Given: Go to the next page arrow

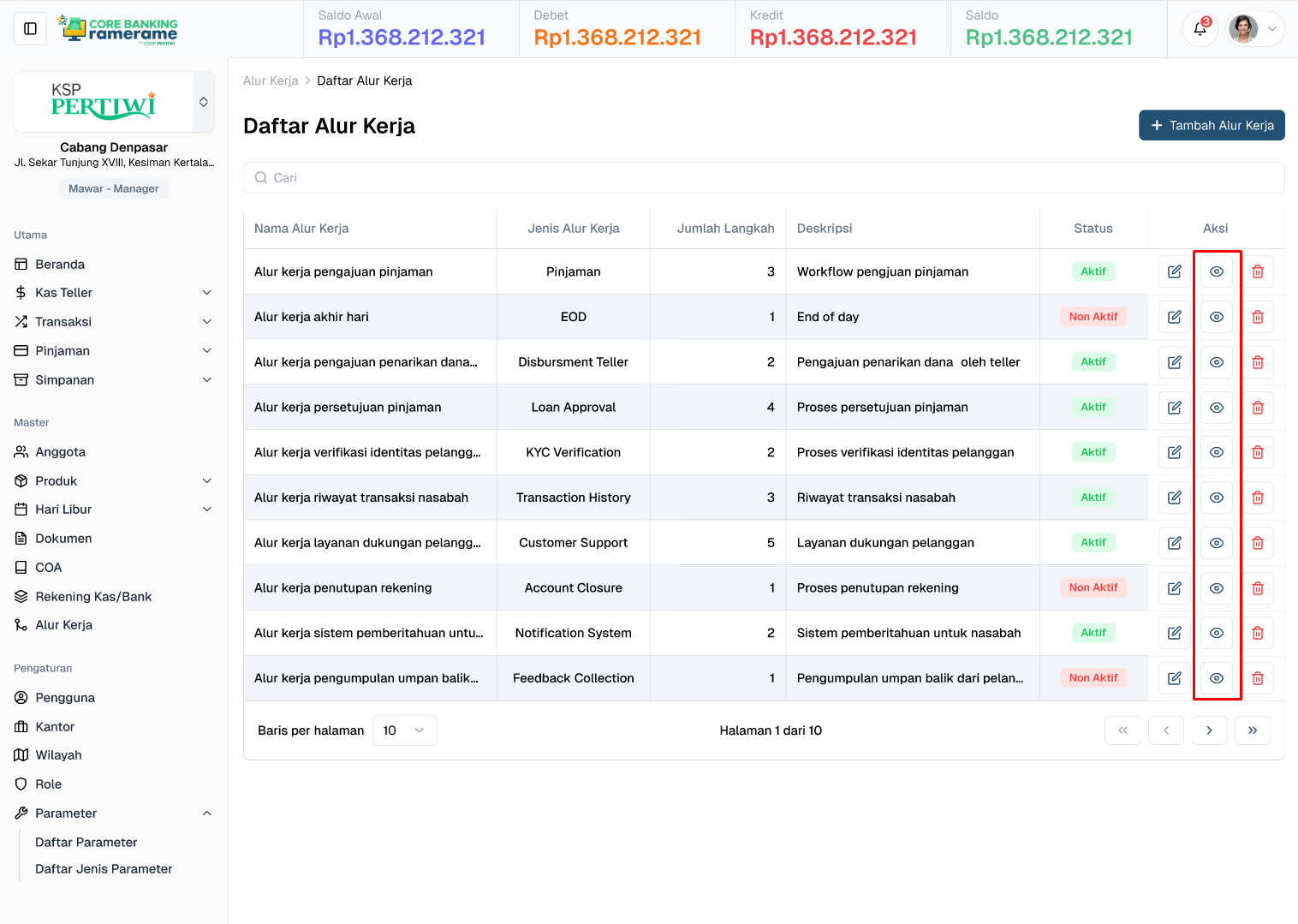Looking at the screenshot, I should (x=1209, y=730).
